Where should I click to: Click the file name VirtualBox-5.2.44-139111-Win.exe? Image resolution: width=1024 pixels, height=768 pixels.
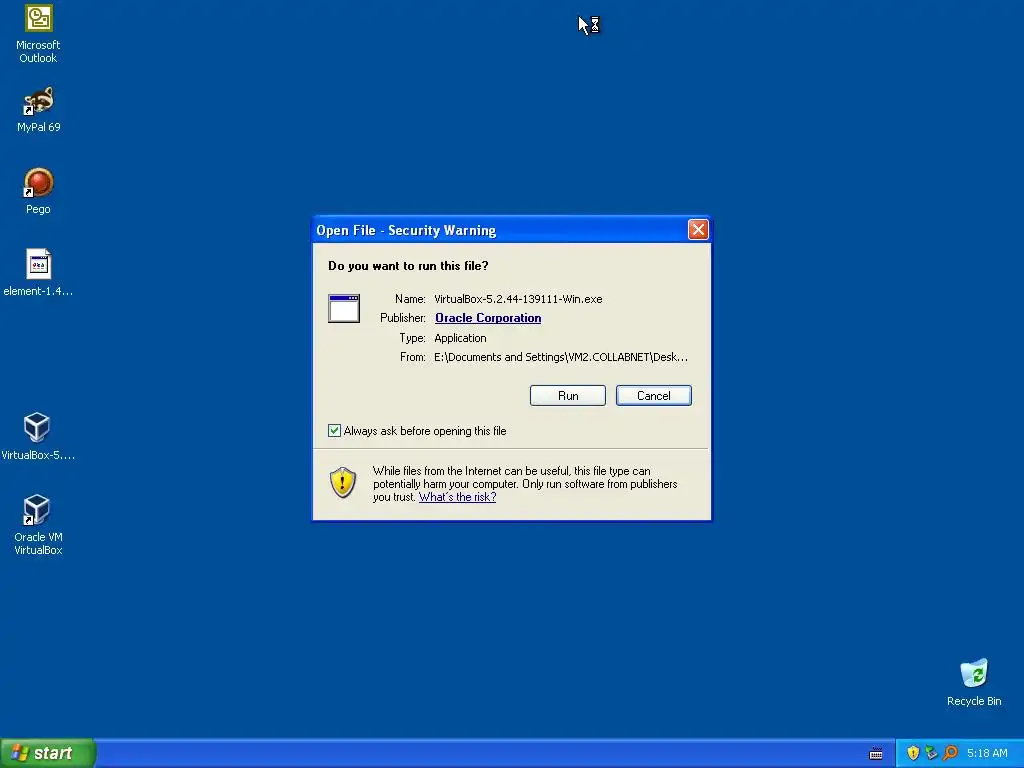518,299
